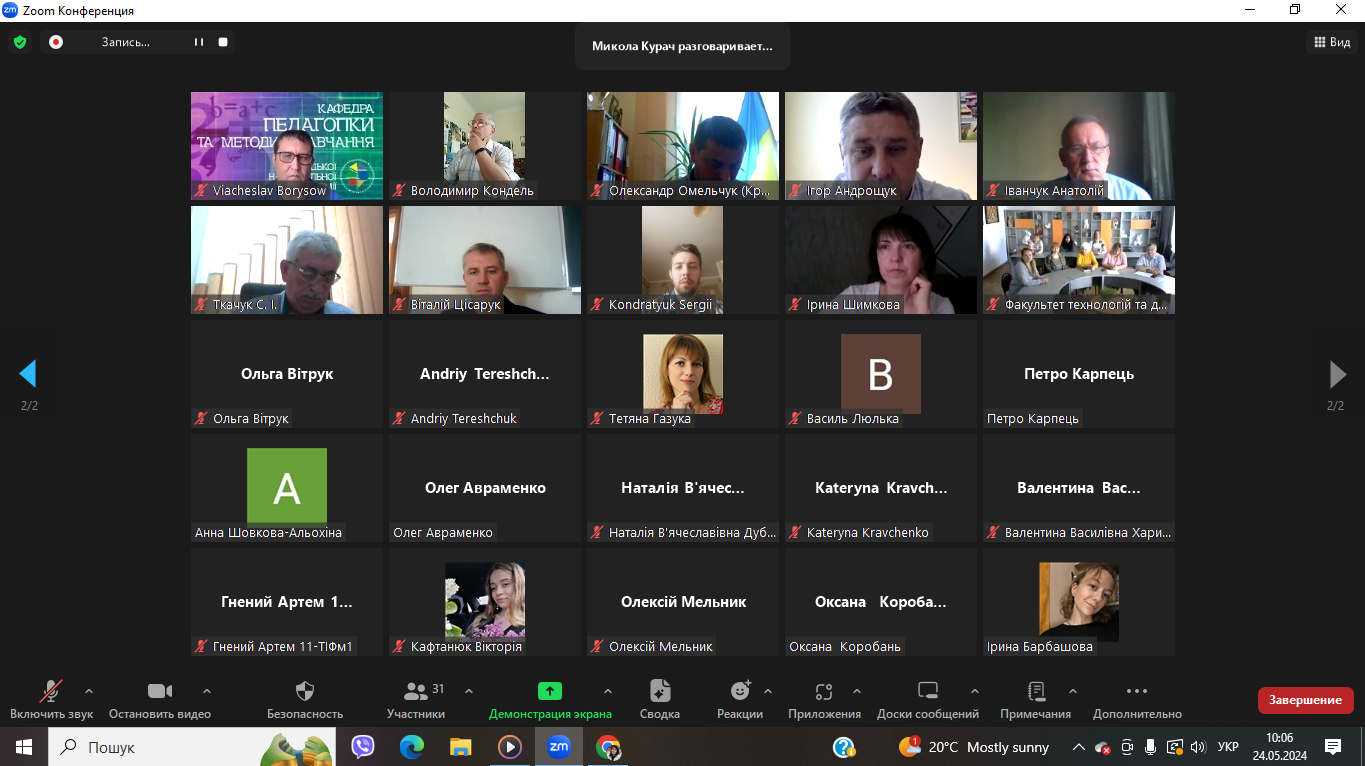The width and height of the screenshot is (1365, 766).
Task: Expand screen share options arrow
Action: tap(608, 691)
